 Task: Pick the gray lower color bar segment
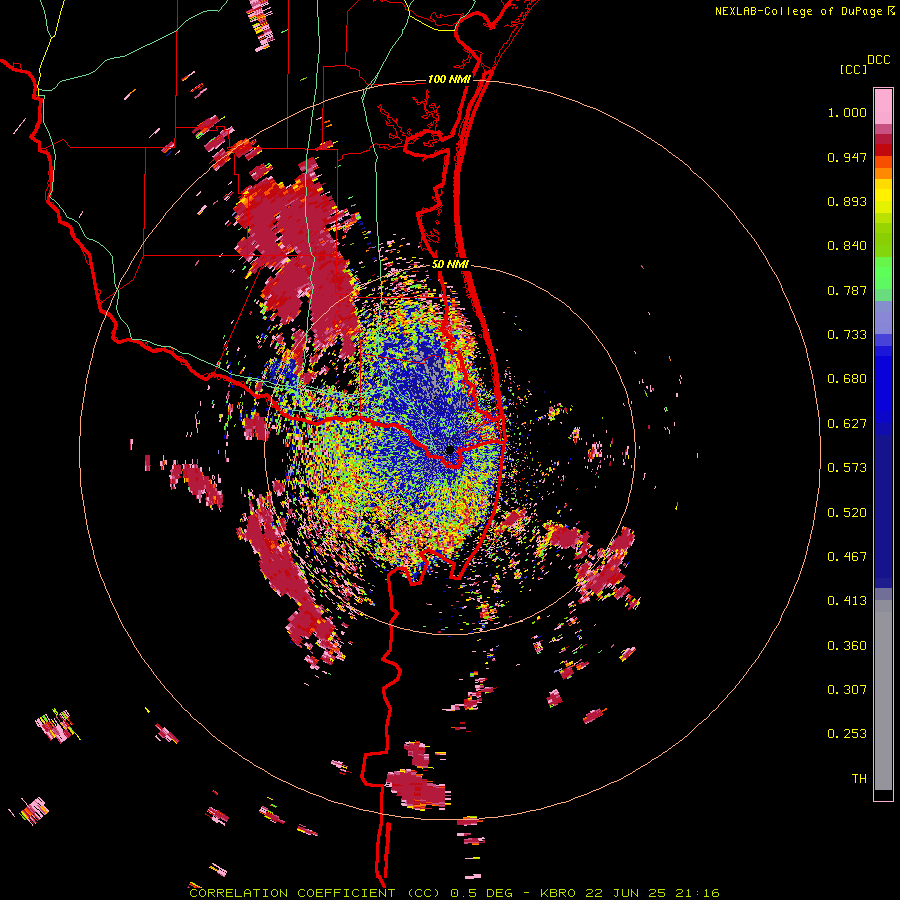[883, 695]
